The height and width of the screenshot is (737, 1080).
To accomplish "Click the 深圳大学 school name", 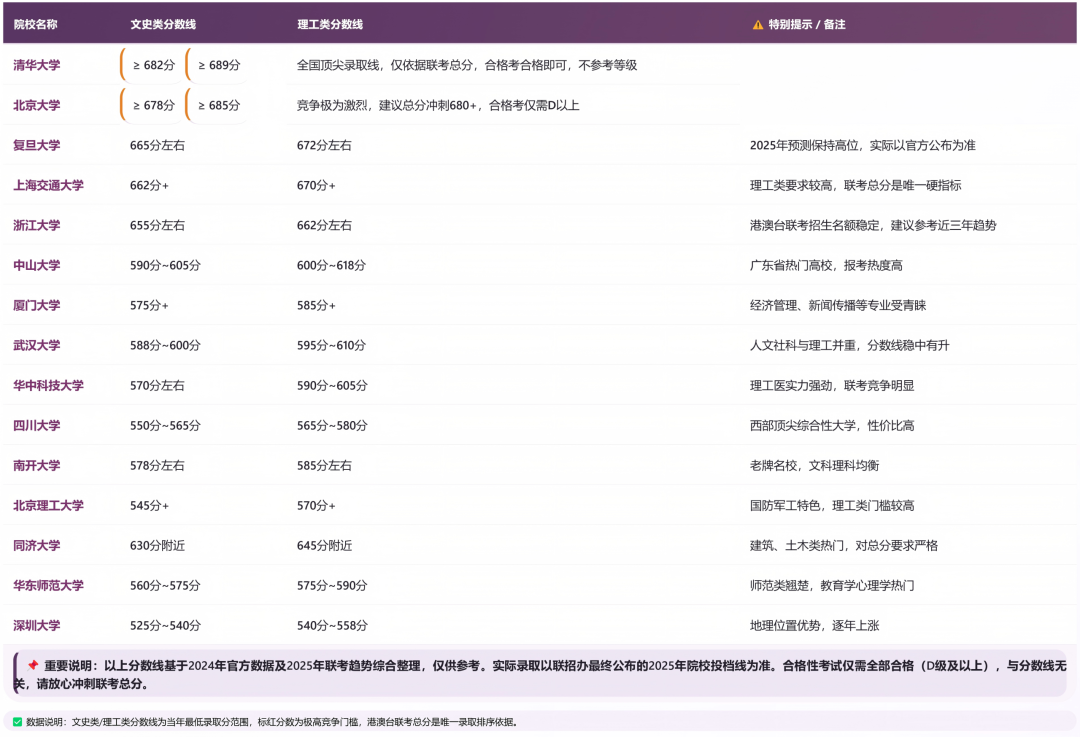I will click(x=37, y=625).
